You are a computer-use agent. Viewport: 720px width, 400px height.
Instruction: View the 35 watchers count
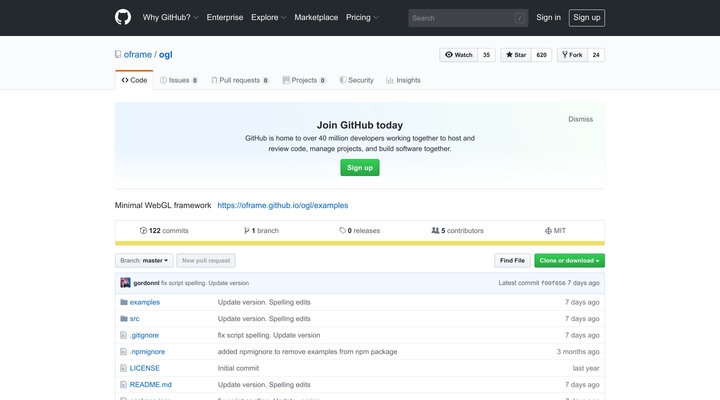[x=486, y=55]
